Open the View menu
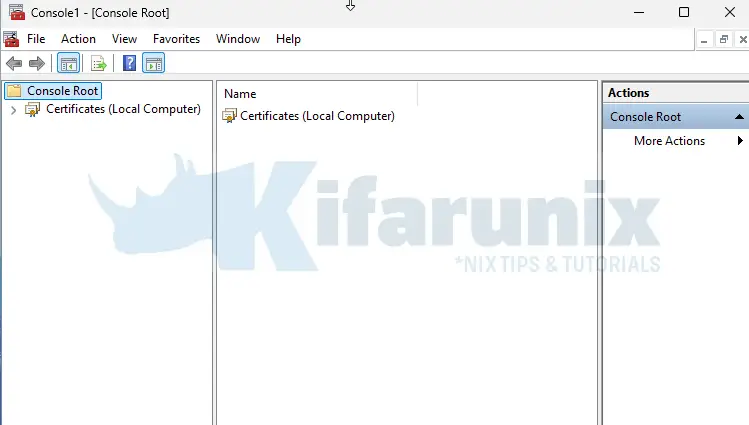The height and width of the screenshot is (425, 749). pos(124,39)
